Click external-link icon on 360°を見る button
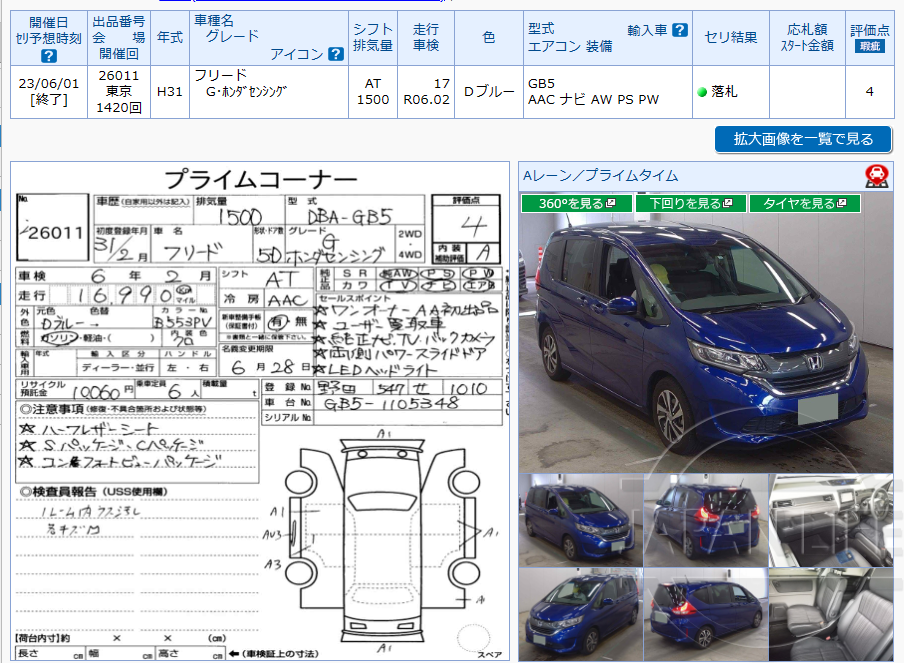The height and width of the screenshot is (663, 904). coord(611,202)
